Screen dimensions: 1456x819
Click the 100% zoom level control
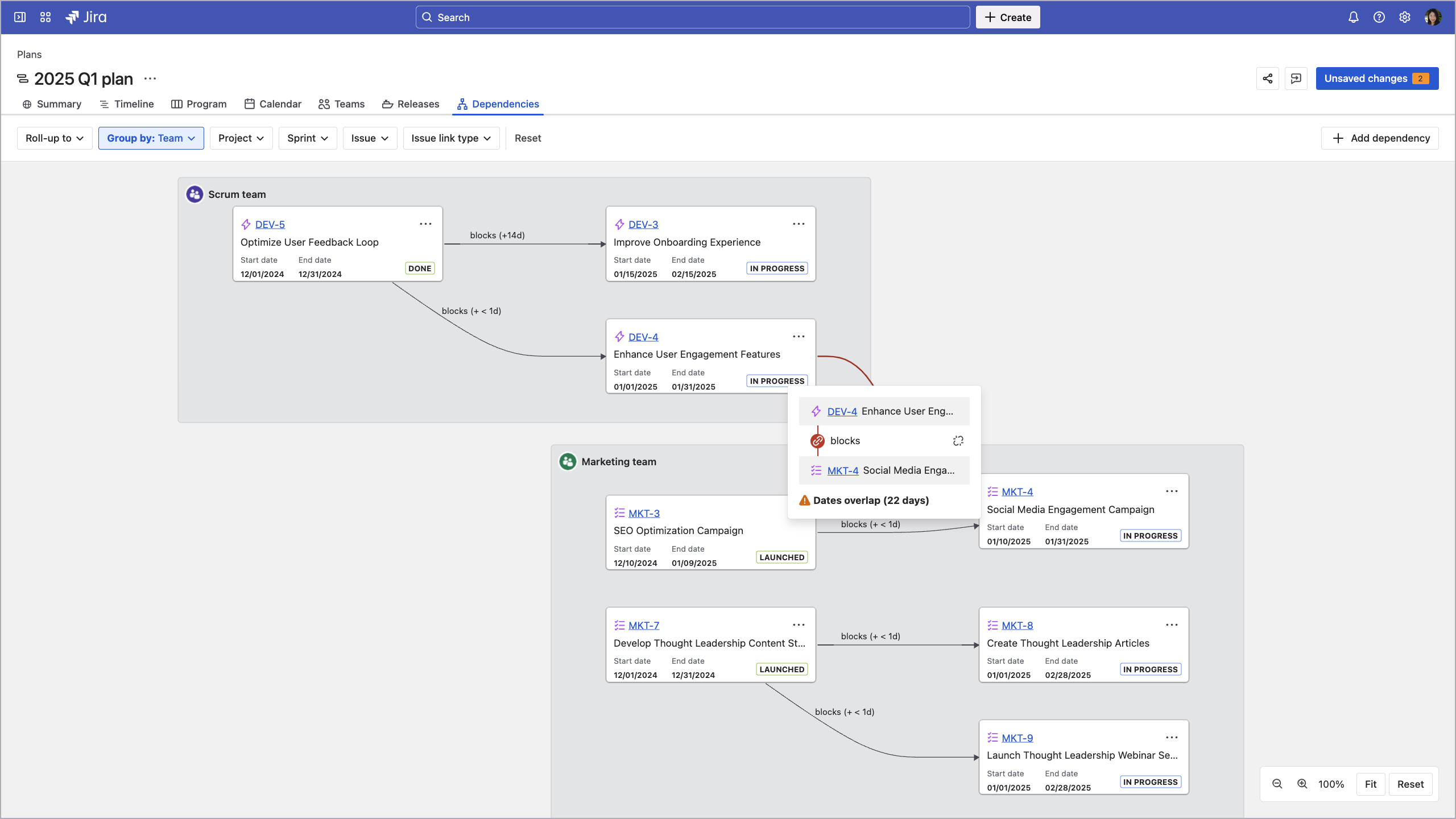tap(1331, 784)
